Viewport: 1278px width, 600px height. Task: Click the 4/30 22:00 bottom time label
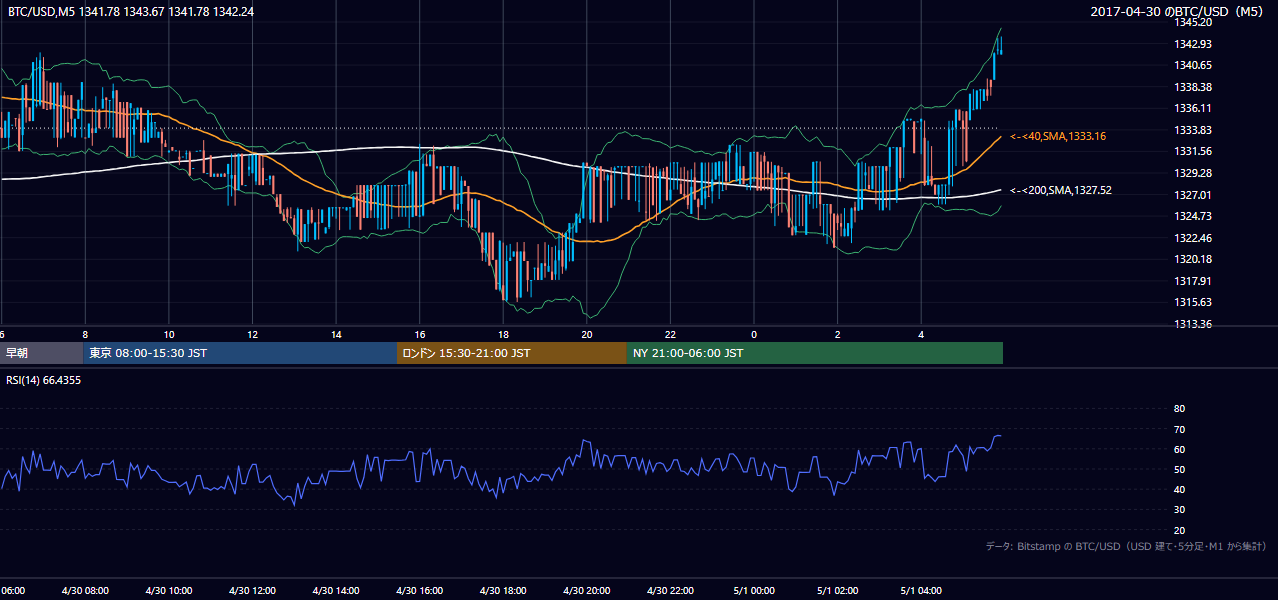tap(671, 591)
